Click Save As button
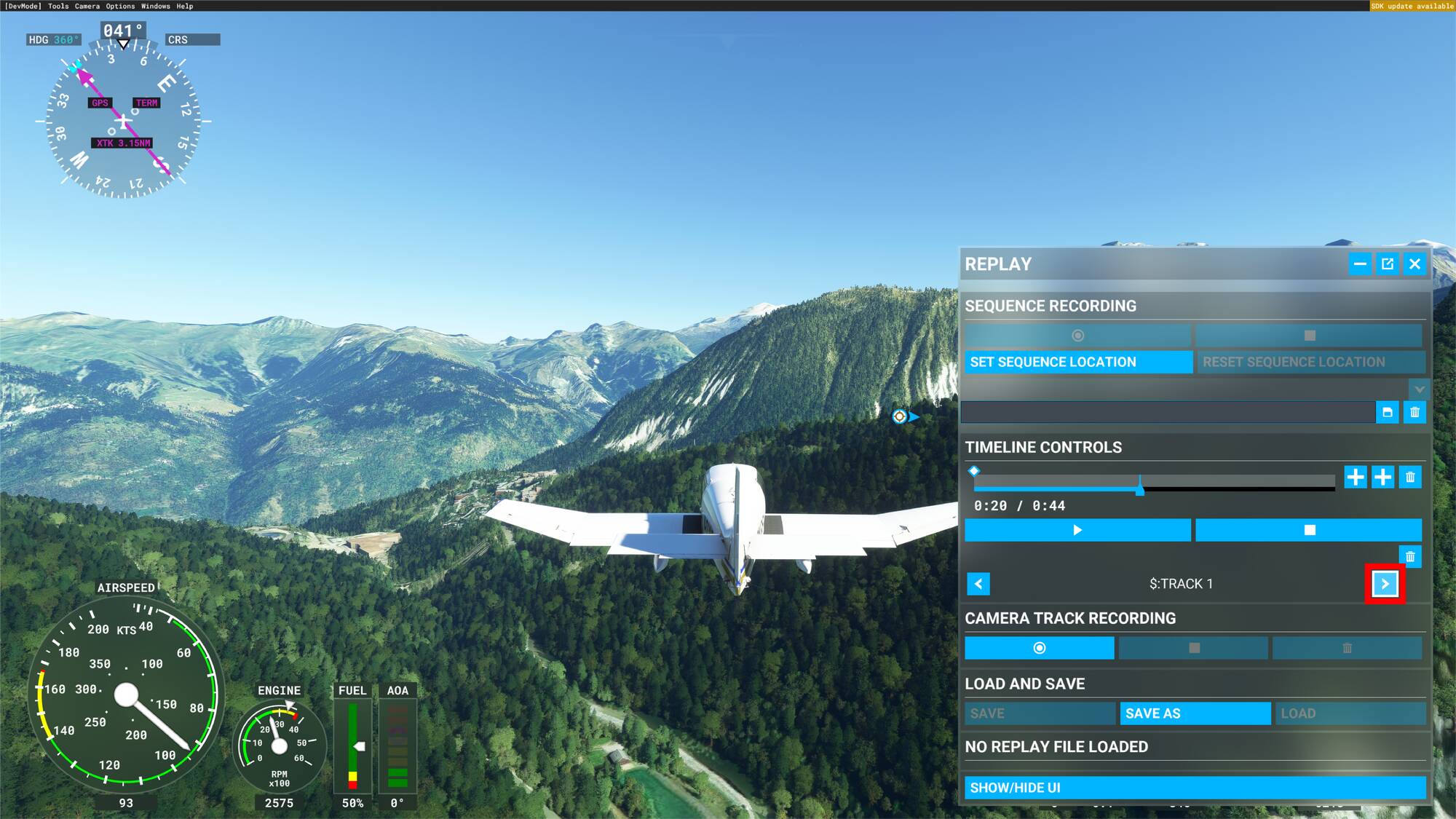 [1195, 713]
